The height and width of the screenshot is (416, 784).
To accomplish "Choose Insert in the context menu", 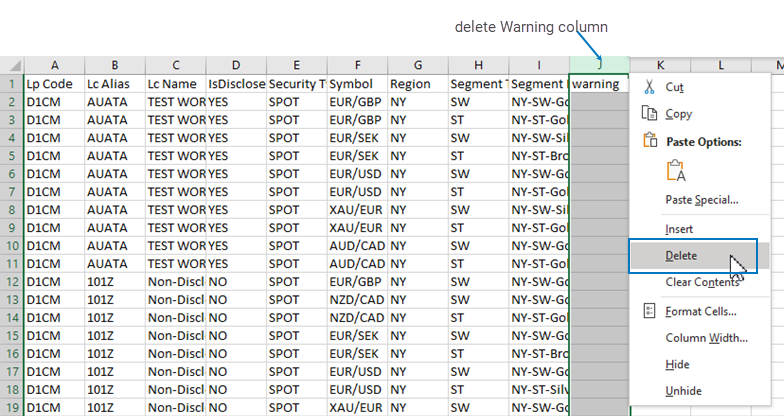I will [x=680, y=229].
